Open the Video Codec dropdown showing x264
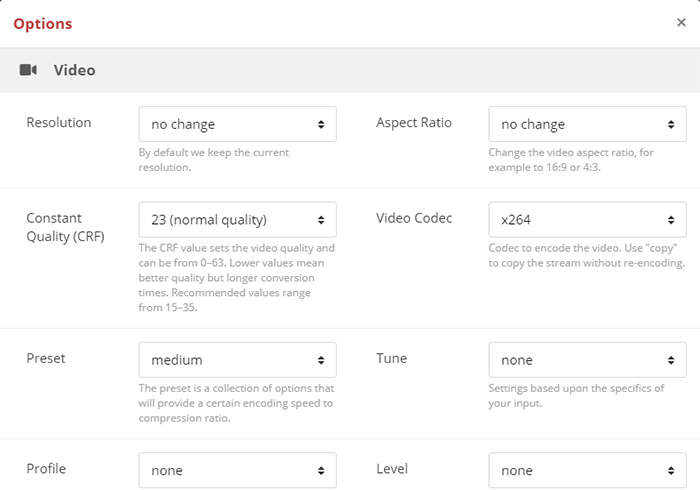 point(588,220)
